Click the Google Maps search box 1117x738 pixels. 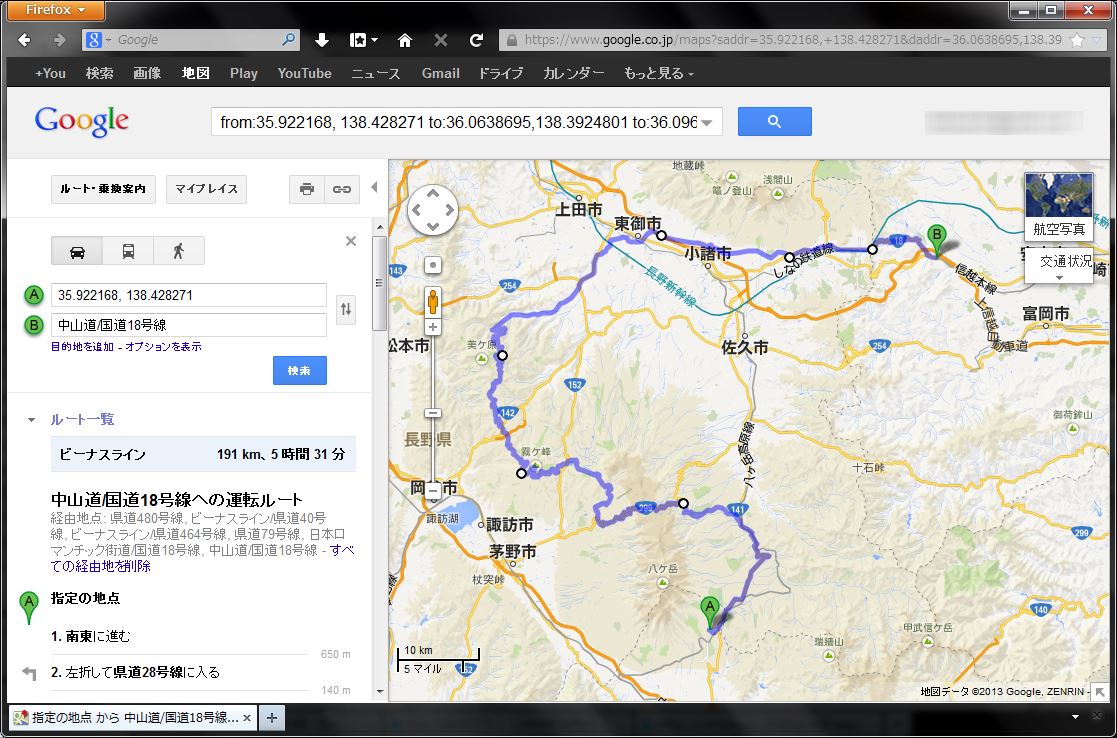point(467,122)
